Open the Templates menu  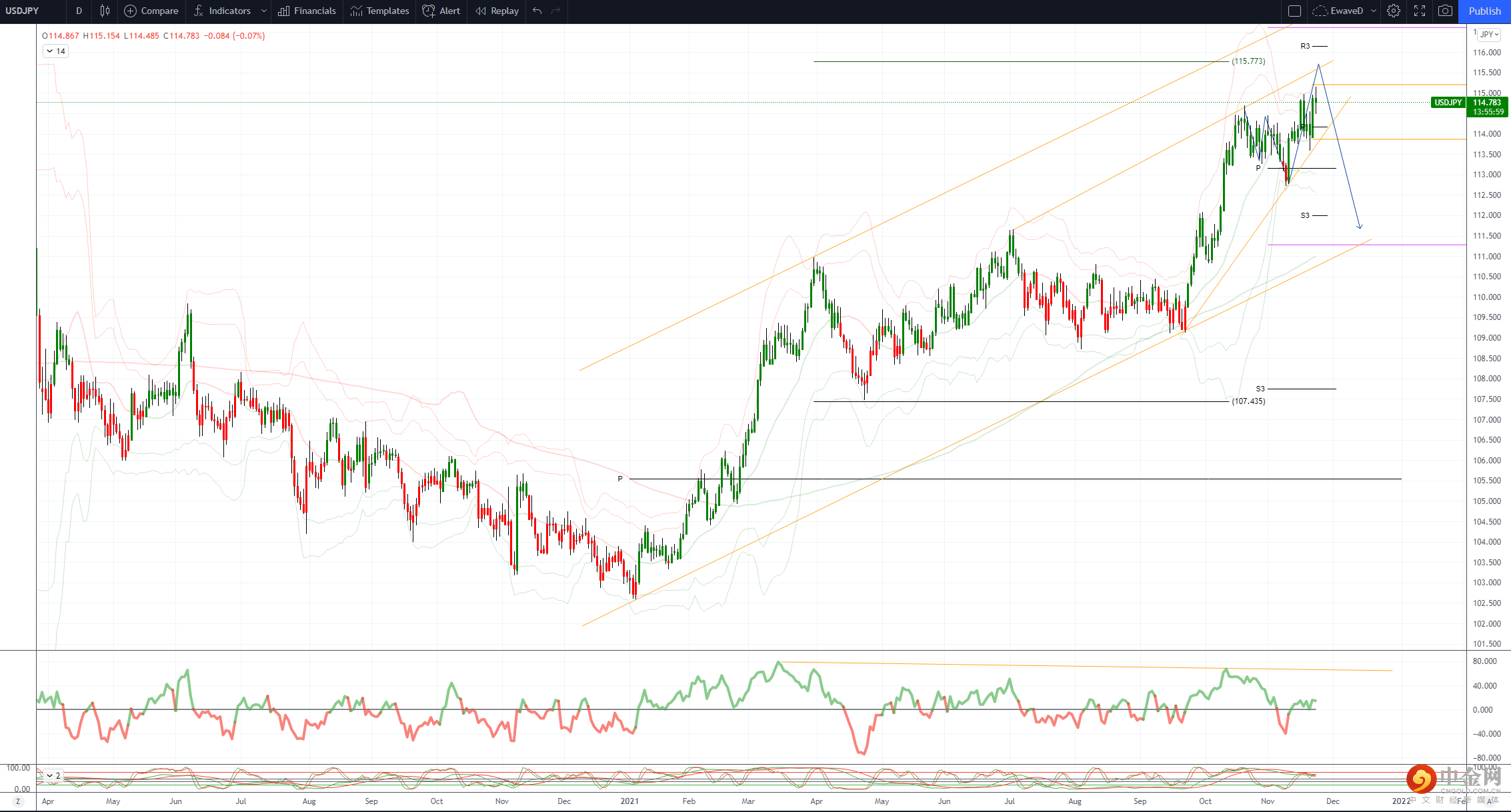tap(380, 11)
